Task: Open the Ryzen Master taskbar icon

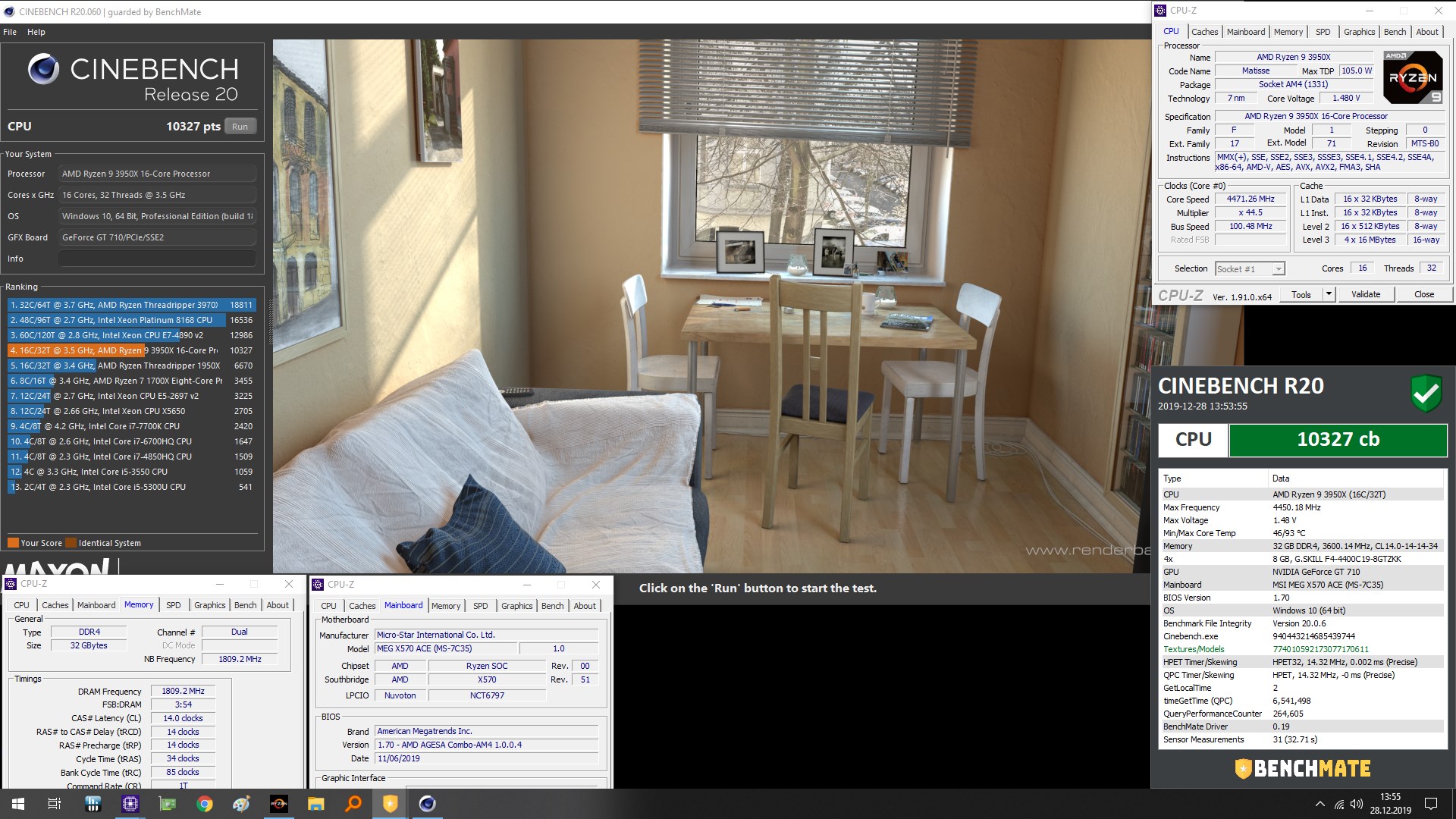Action: (x=278, y=804)
